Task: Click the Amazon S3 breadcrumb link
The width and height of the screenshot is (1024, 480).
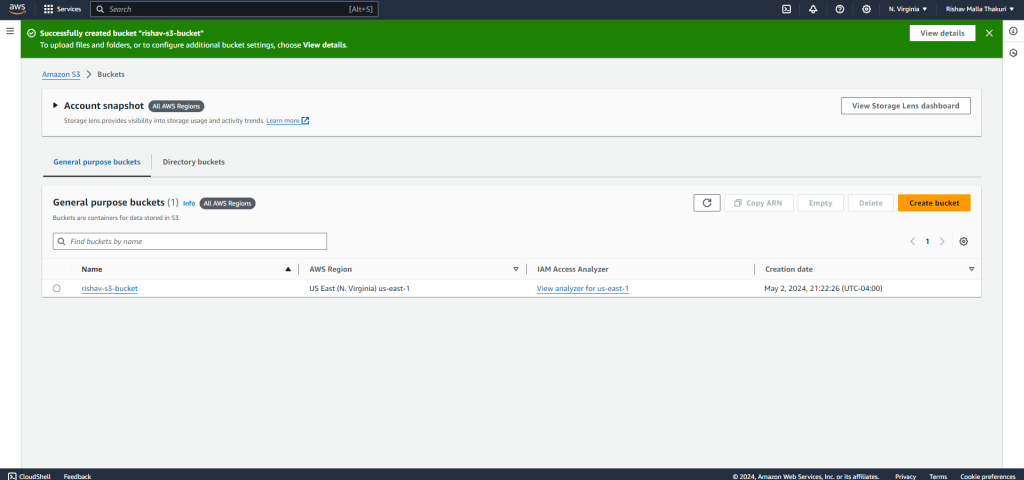Action: [x=61, y=74]
